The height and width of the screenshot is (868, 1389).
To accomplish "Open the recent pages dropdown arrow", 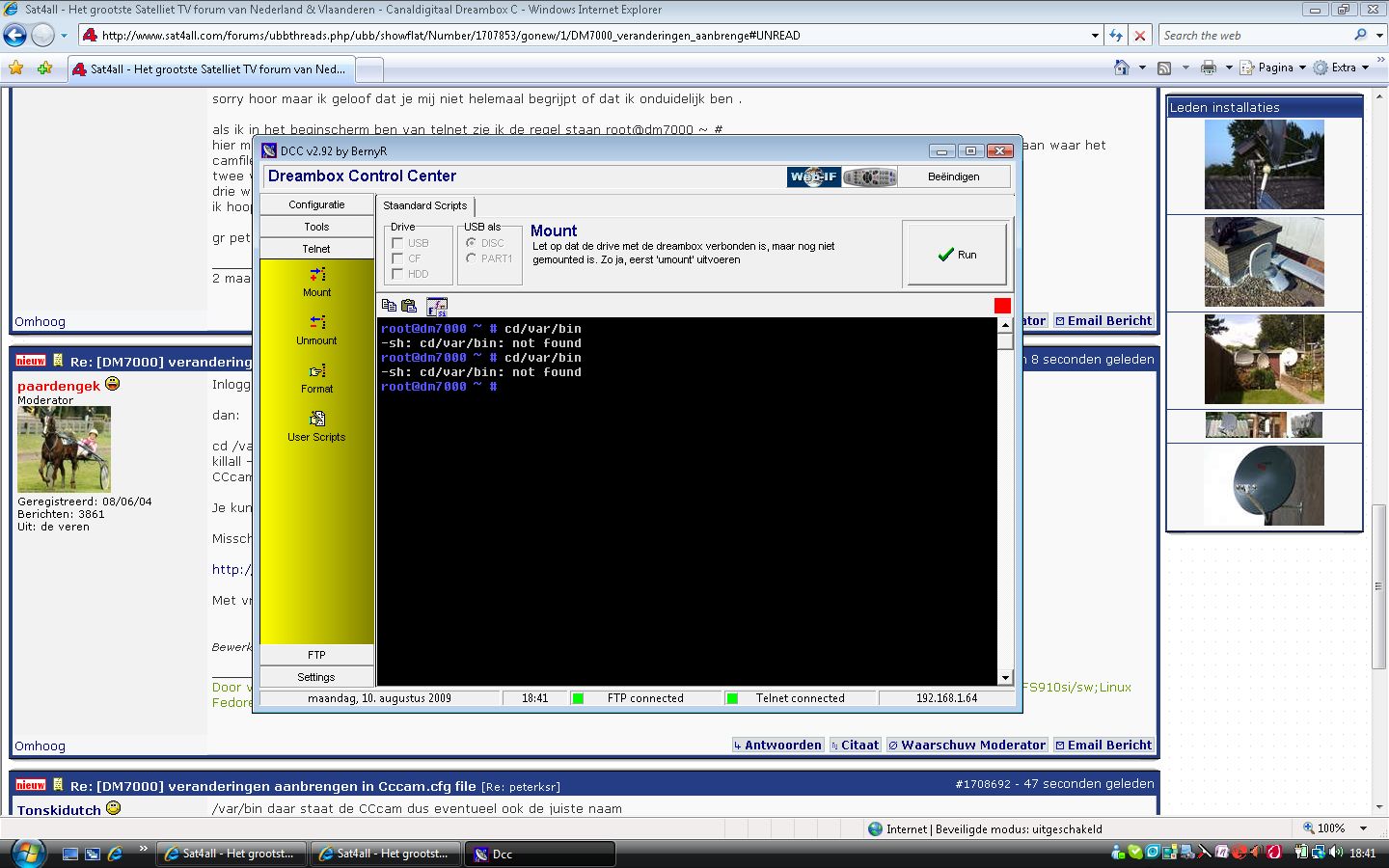I will coord(64,36).
